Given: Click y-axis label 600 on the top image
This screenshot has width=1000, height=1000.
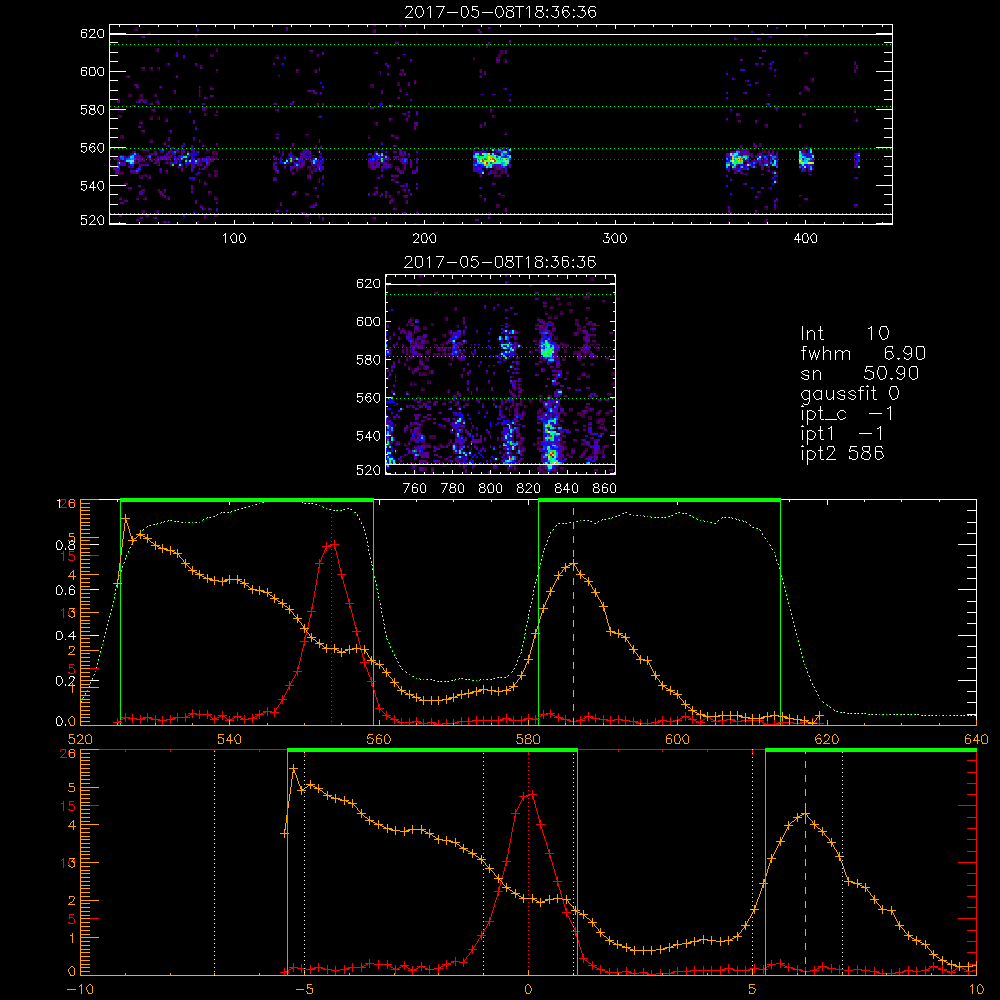Looking at the screenshot, I should tap(92, 71).
